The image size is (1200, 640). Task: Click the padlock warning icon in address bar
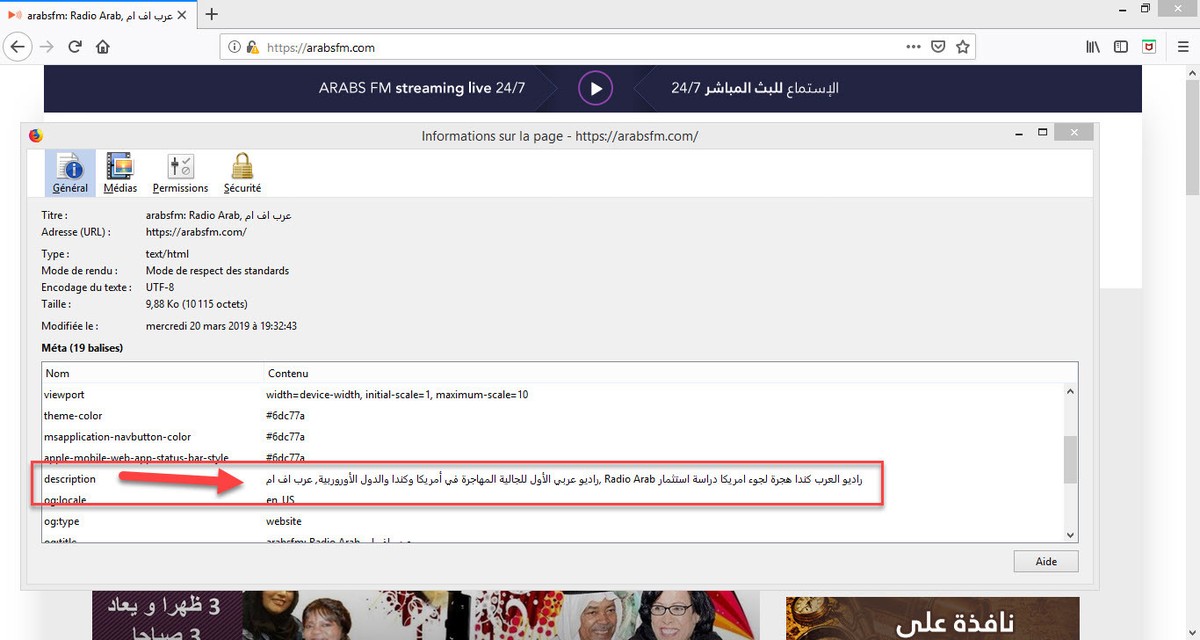(x=252, y=46)
